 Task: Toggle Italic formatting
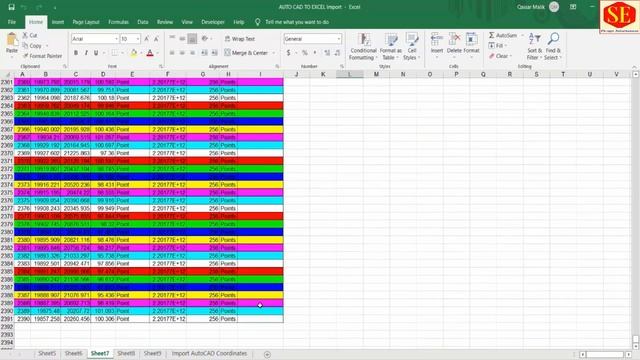click(x=86, y=53)
